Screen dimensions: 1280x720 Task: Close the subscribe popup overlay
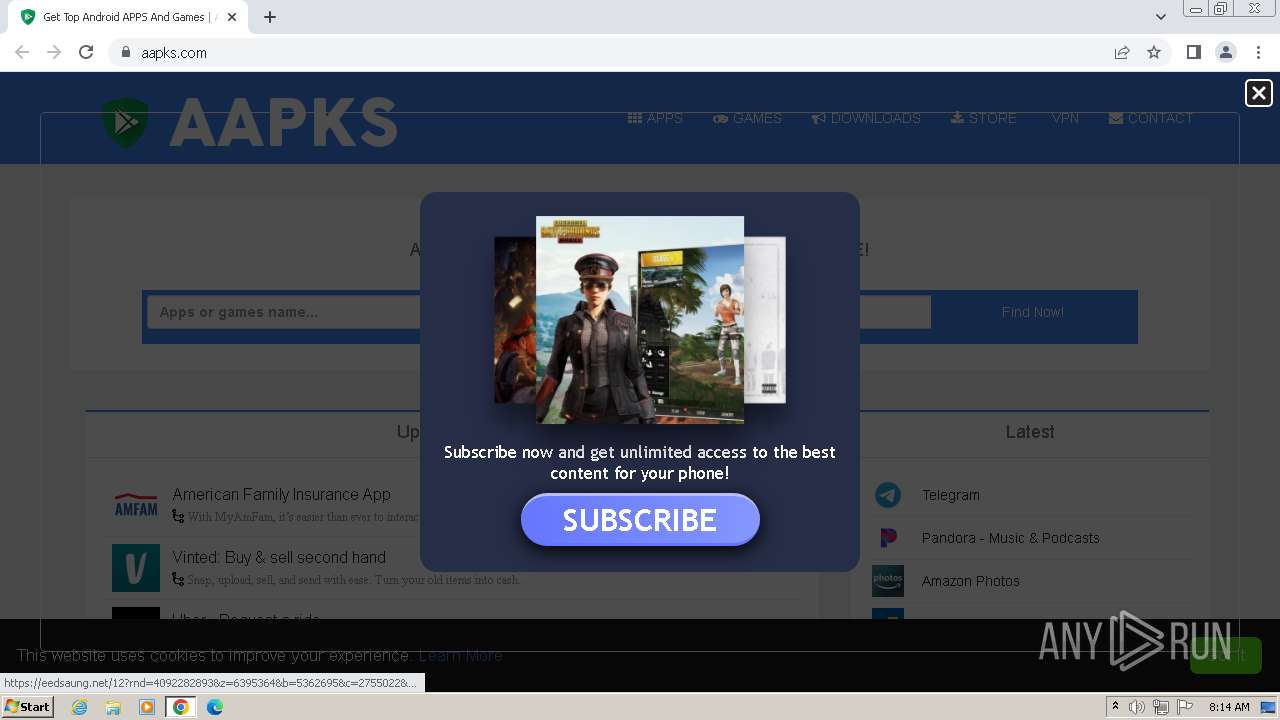pos(1258,93)
